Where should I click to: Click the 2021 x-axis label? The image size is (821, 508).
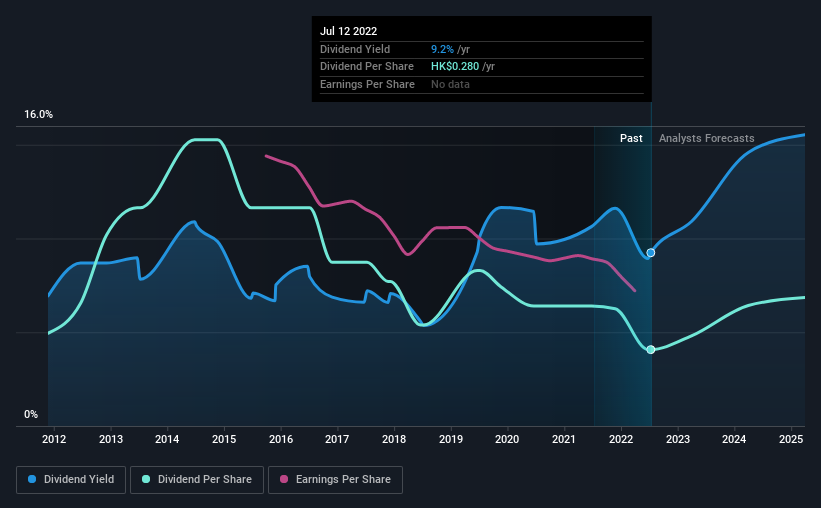564,439
